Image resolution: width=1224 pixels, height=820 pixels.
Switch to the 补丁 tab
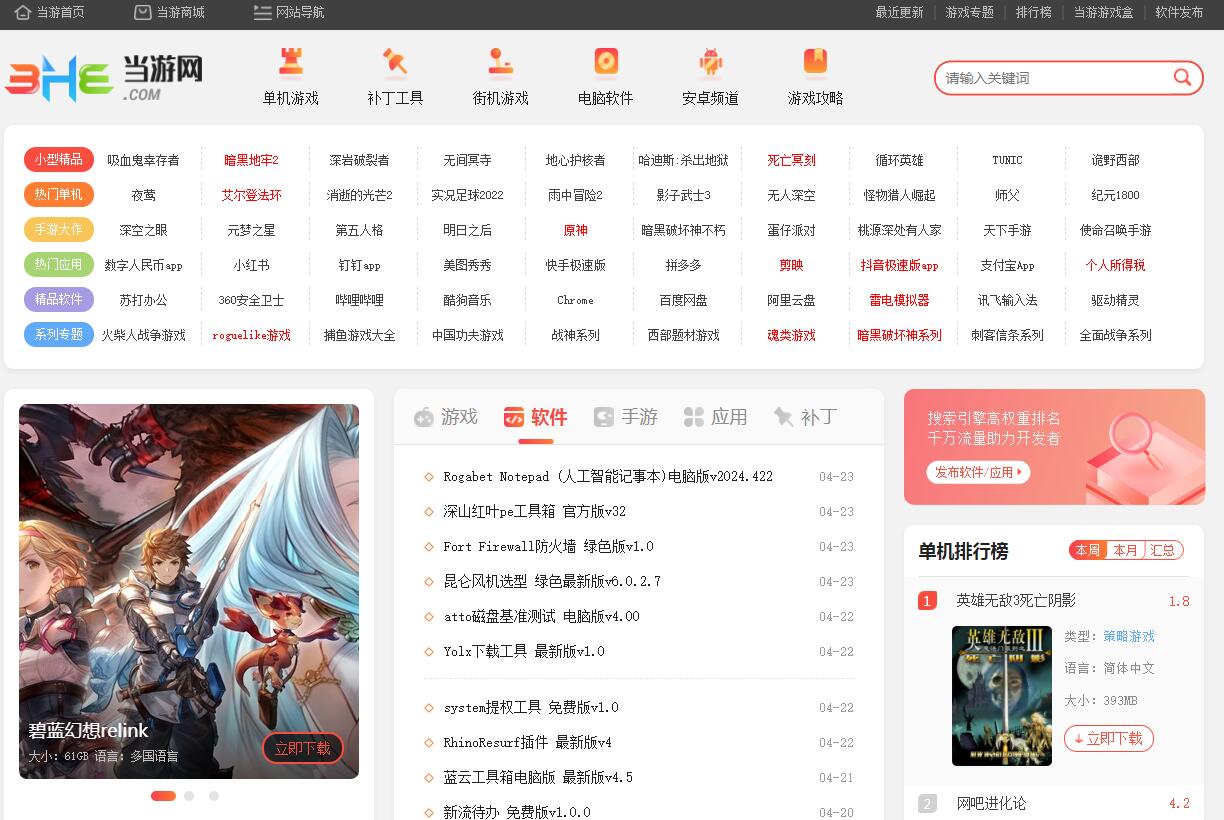pos(806,417)
